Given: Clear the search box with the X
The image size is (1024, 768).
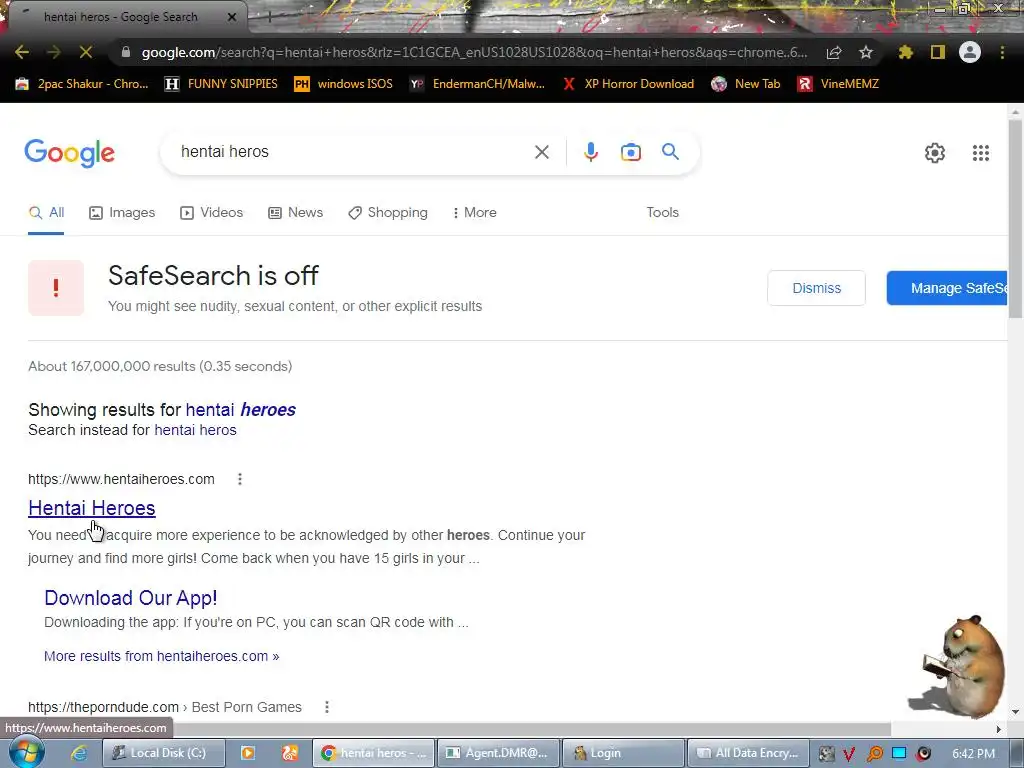Looking at the screenshot, I should tap(541, 152).
